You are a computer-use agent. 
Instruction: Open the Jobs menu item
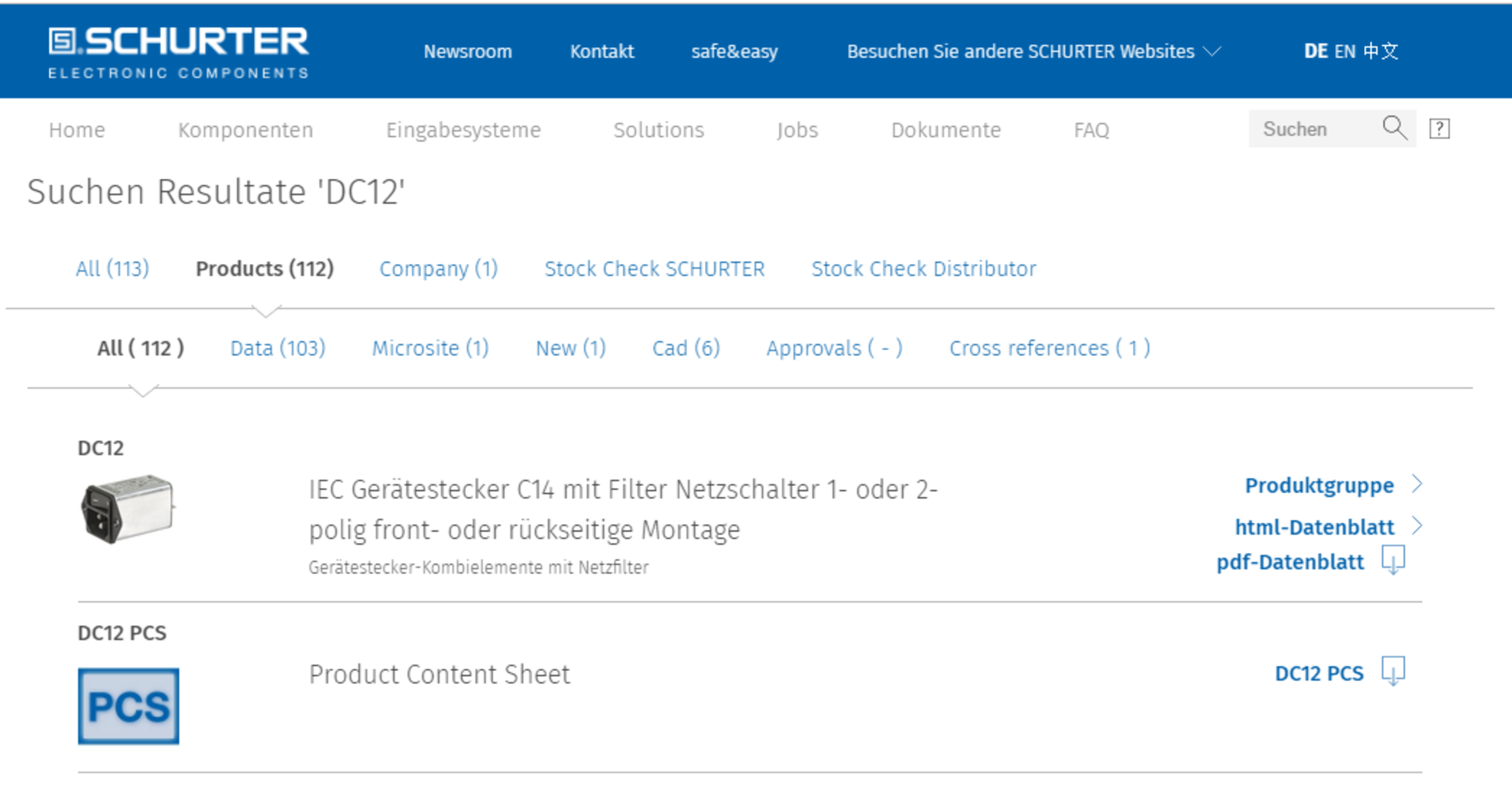(x=797, y=130)
